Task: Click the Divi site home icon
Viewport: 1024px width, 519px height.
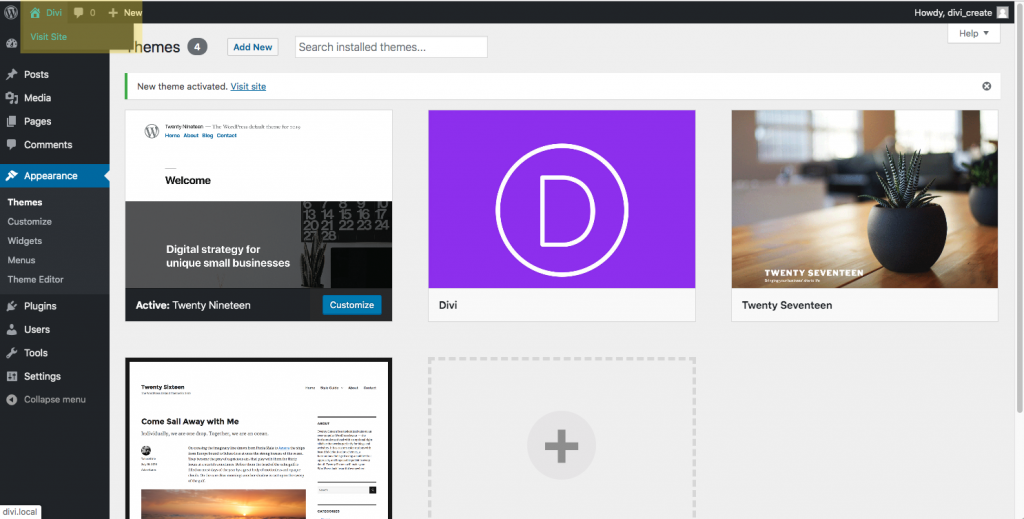Action: pos(35,12)
